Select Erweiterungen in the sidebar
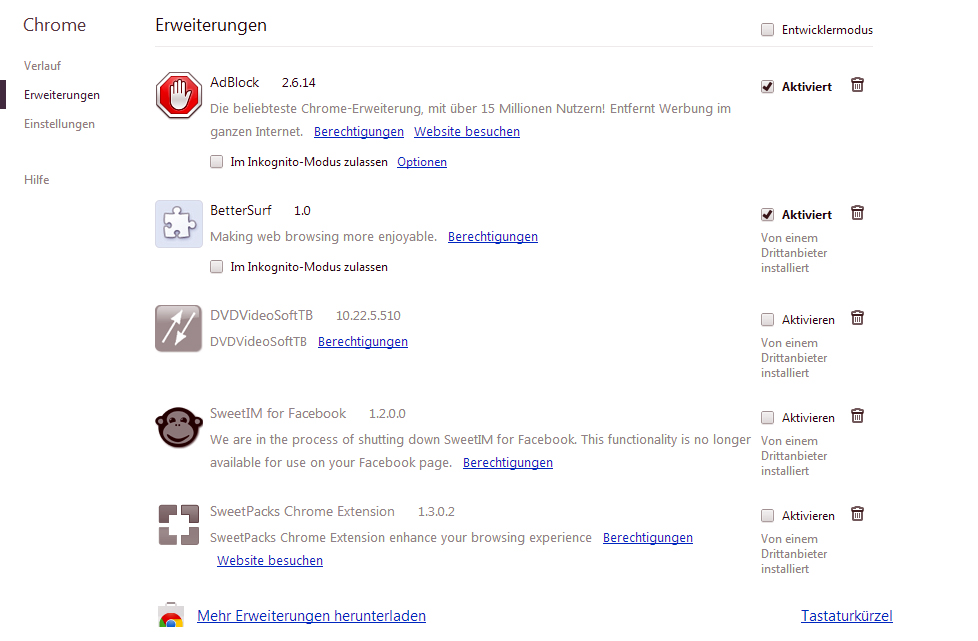 (62, 95)
